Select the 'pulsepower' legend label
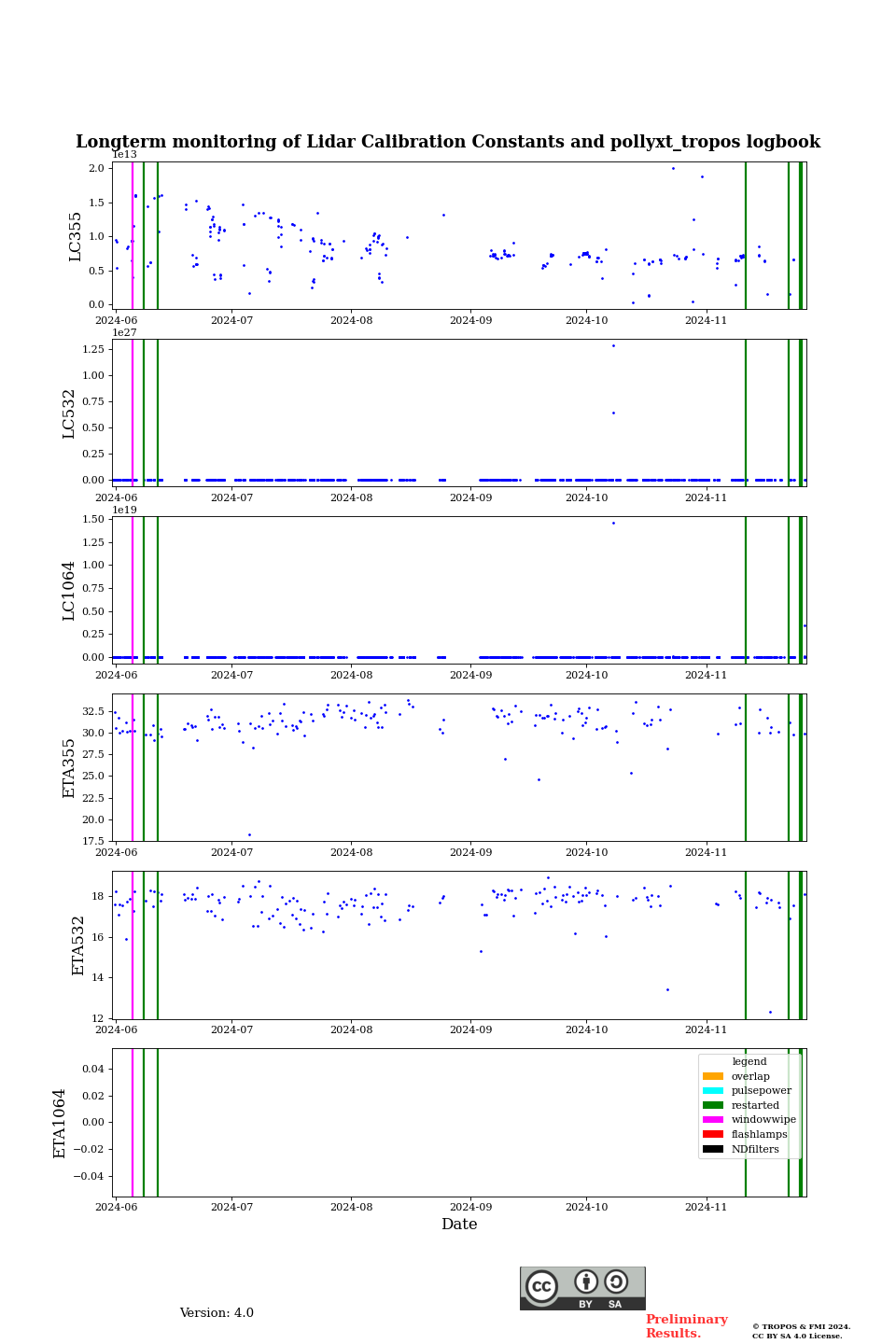896x1344 pixels. point(762,1091)
